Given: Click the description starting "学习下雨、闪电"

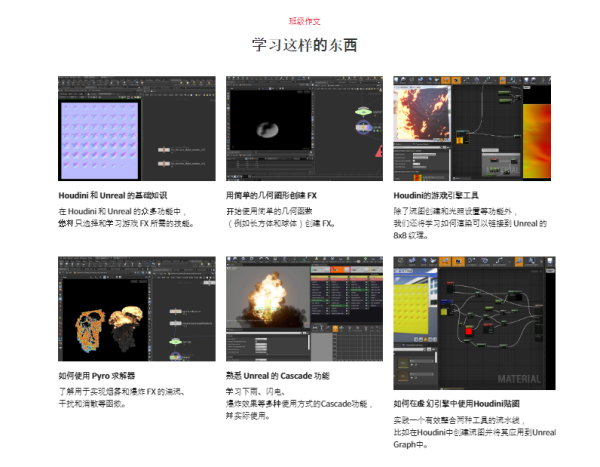Looking at the screenshot, I should click(299, 403).
